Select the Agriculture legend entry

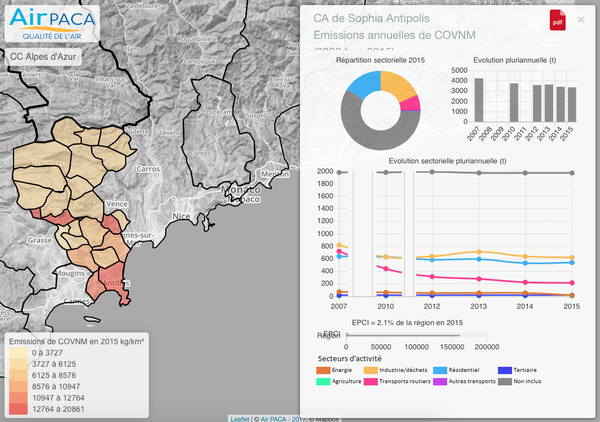pyautogui.click(x=324, y=382)
